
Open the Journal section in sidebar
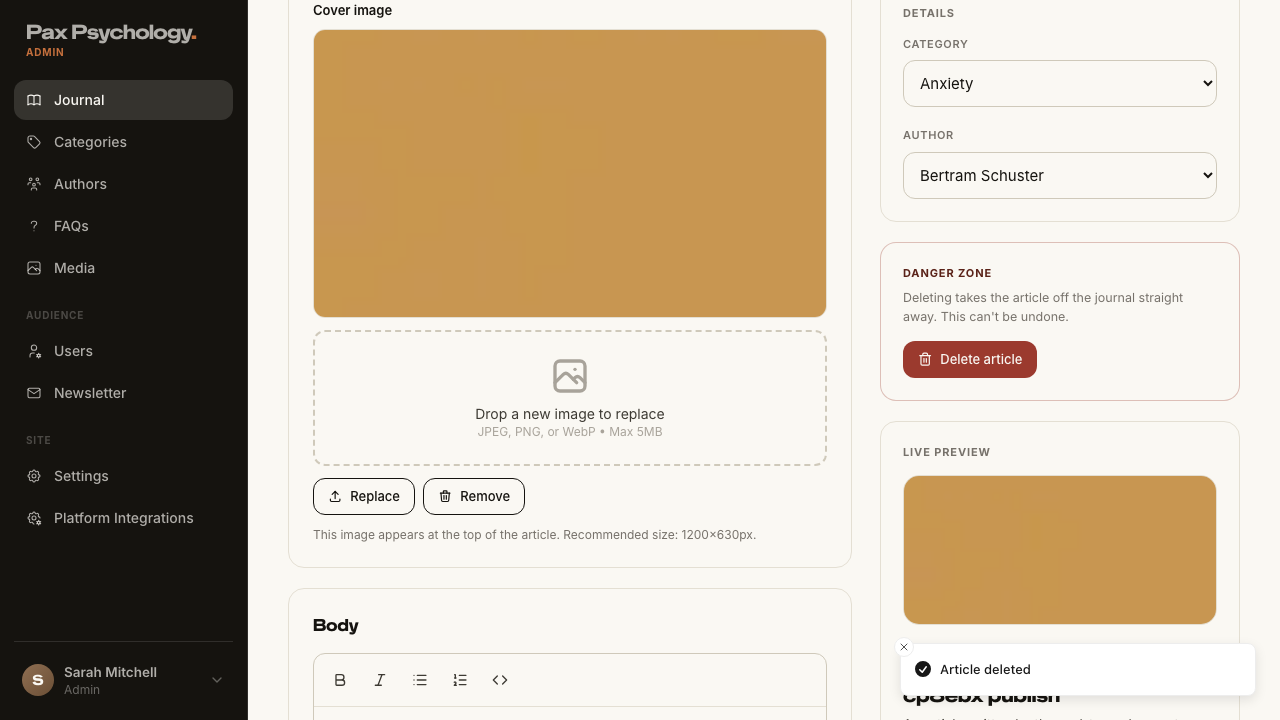[x=123, y=100]
